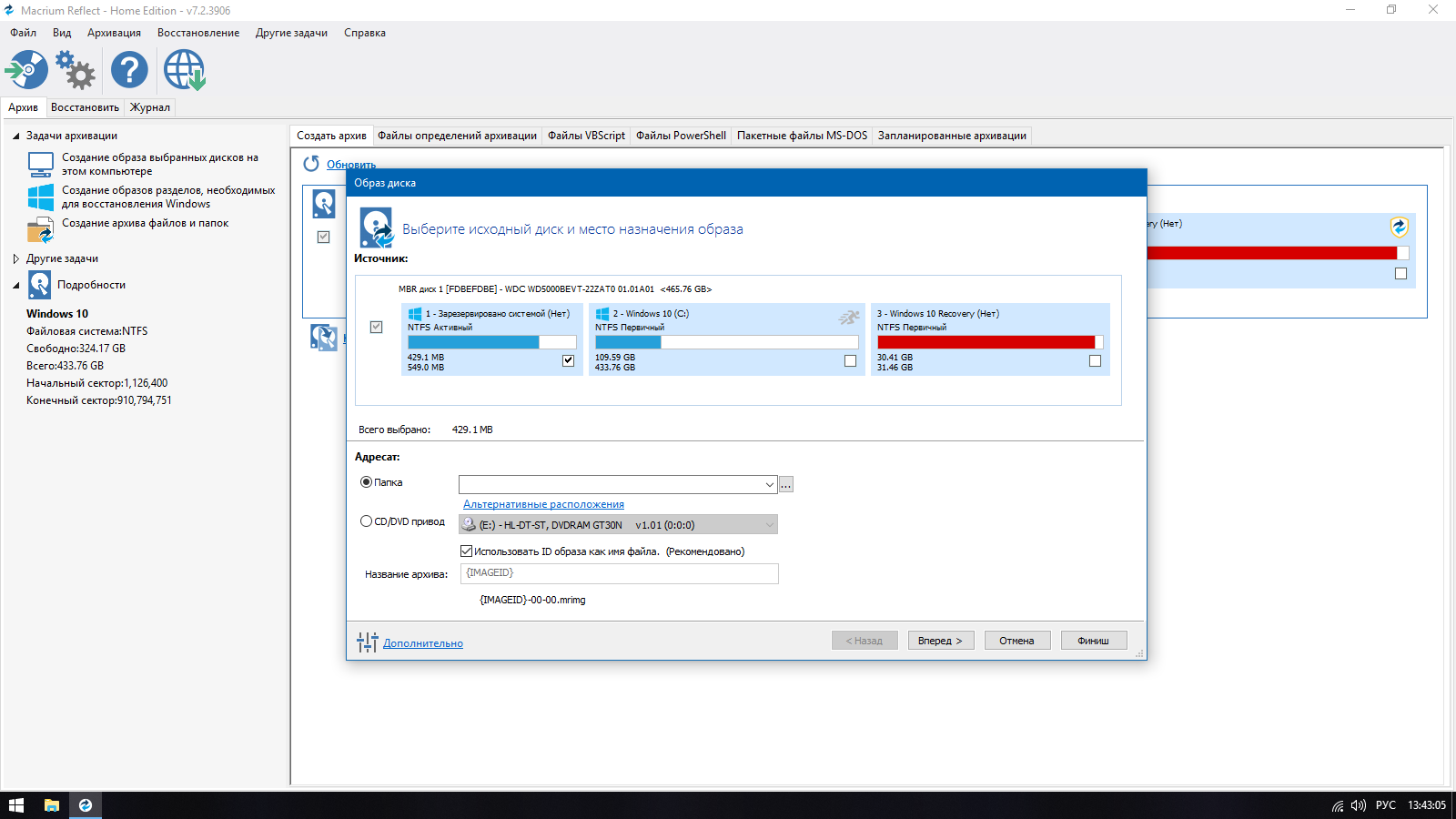Open the Восстановление menu
The width and height of the screenshot is (1456, 819).
[198, 33]
